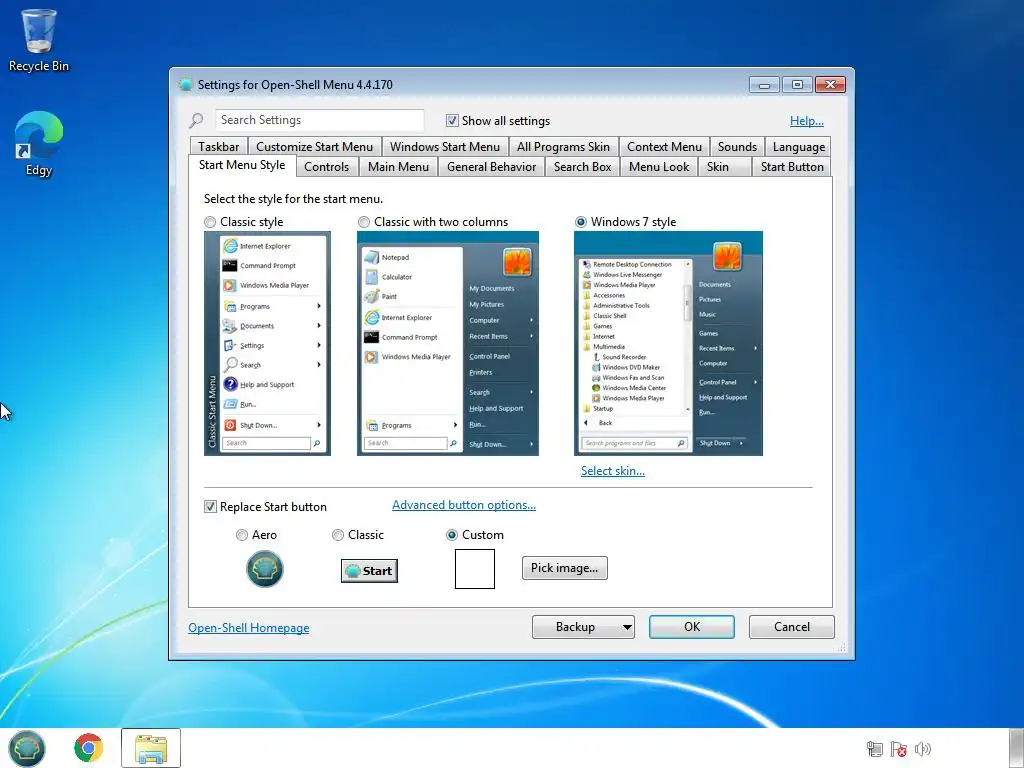Launch Chrome from the taskbar
This screenshot has height=768, width=1024.
point(88,748)
